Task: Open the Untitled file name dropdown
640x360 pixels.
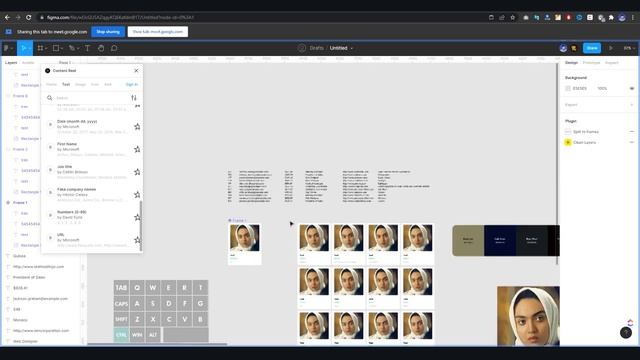Action: coord(352,48)
